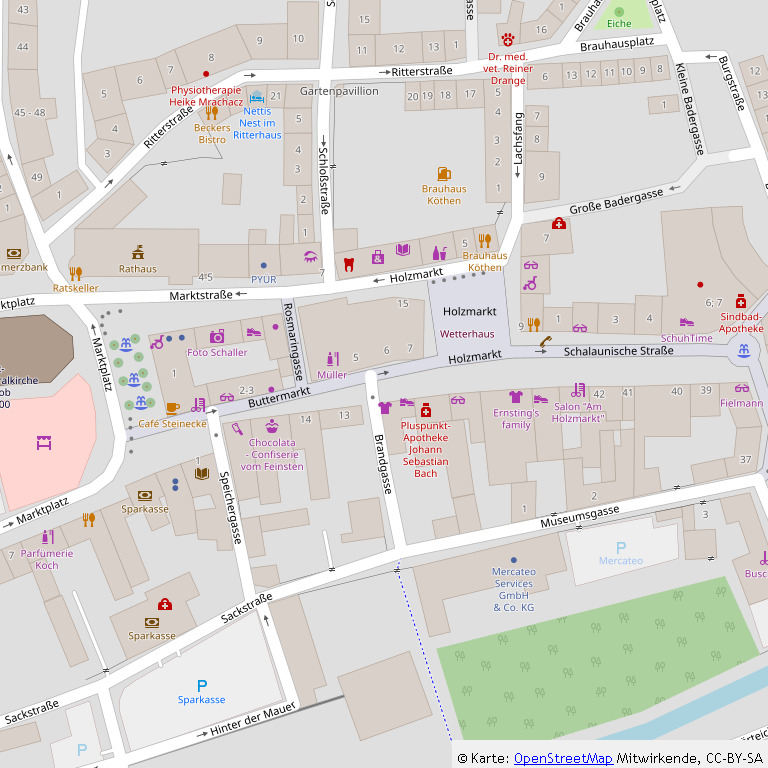Click the Schalaunische Straße label
768x768 pixels.
(619, 351)
